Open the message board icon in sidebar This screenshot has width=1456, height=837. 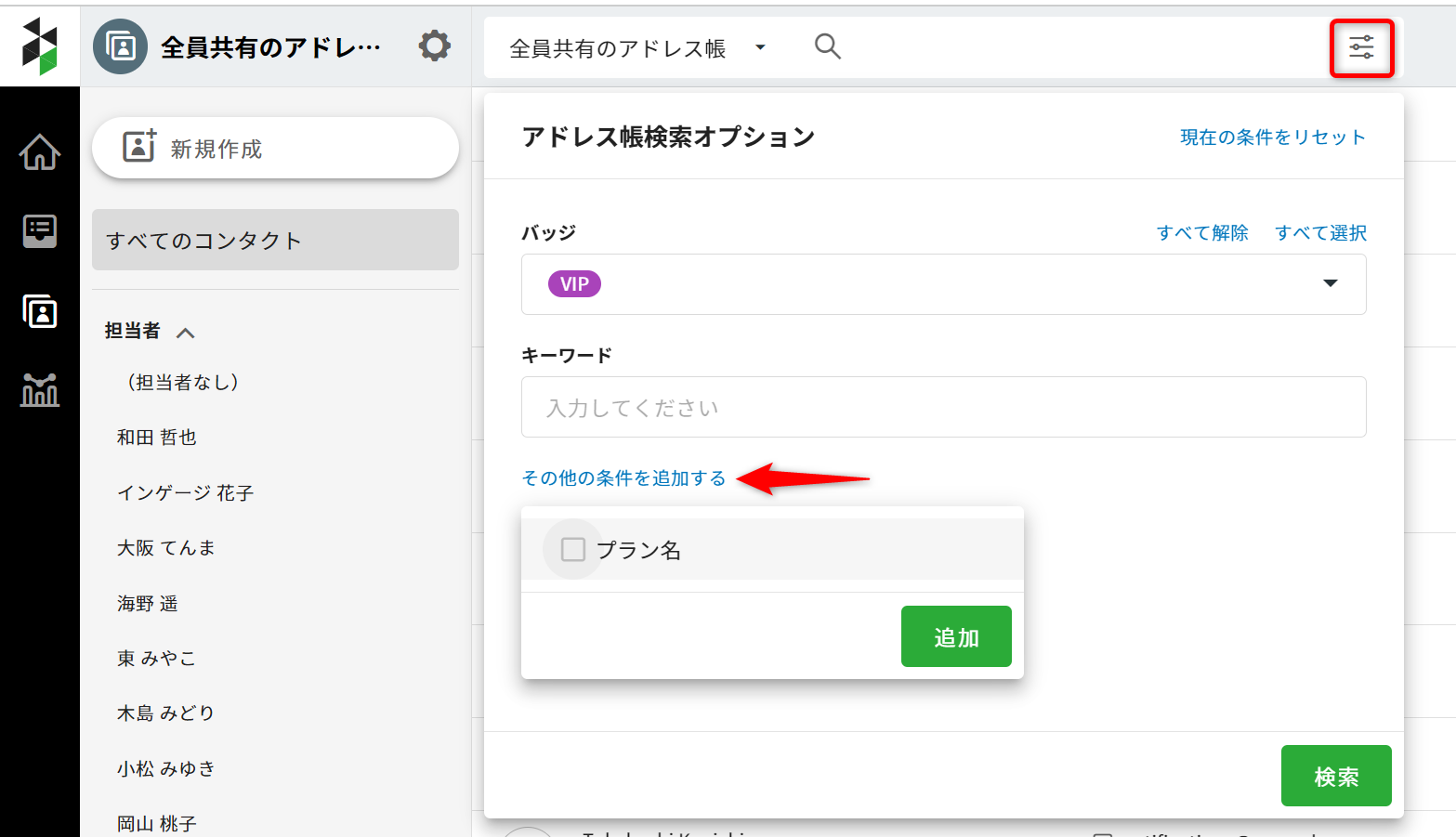click(40, 231)
